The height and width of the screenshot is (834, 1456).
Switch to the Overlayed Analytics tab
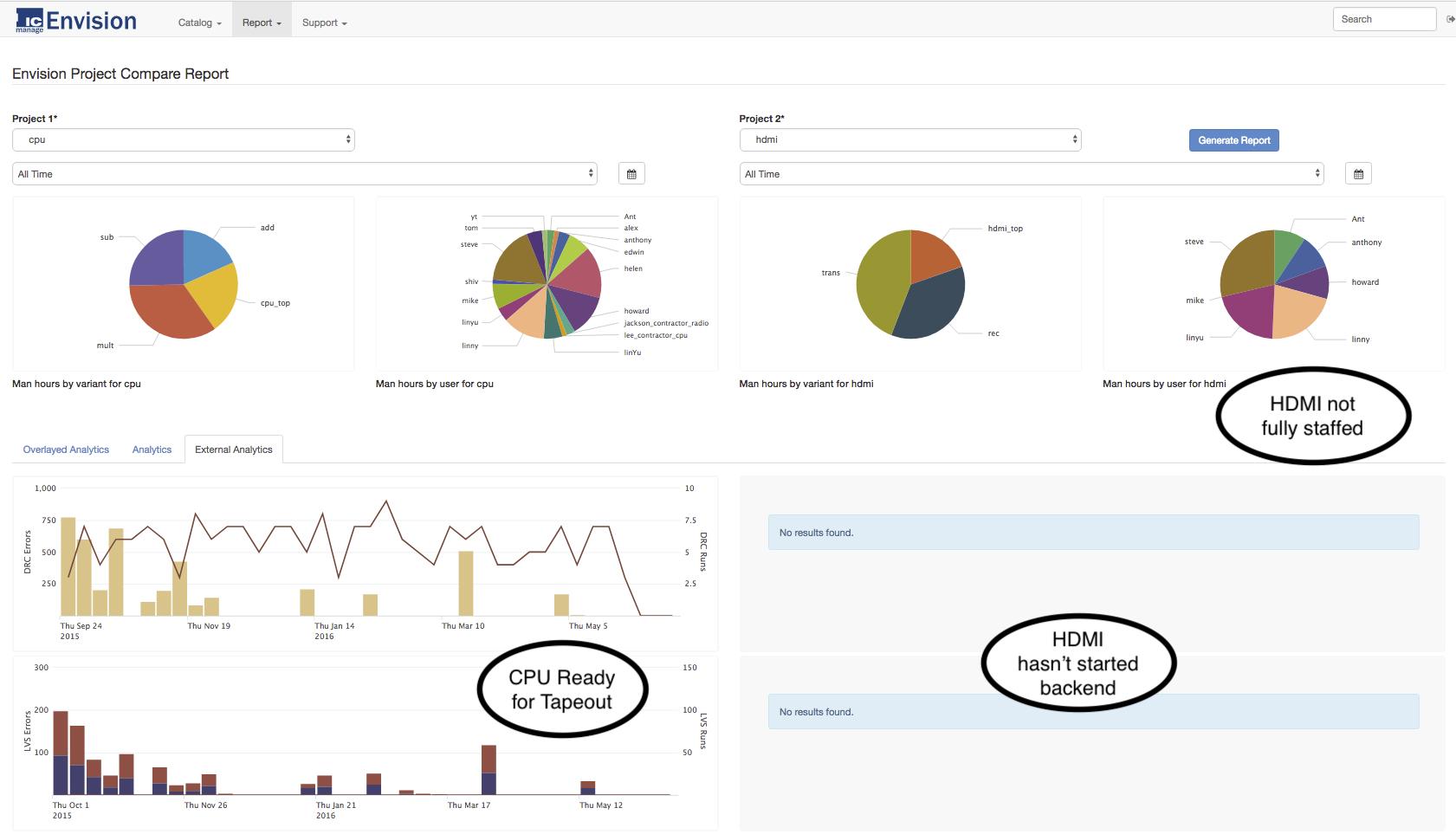(x=66, y=449)
